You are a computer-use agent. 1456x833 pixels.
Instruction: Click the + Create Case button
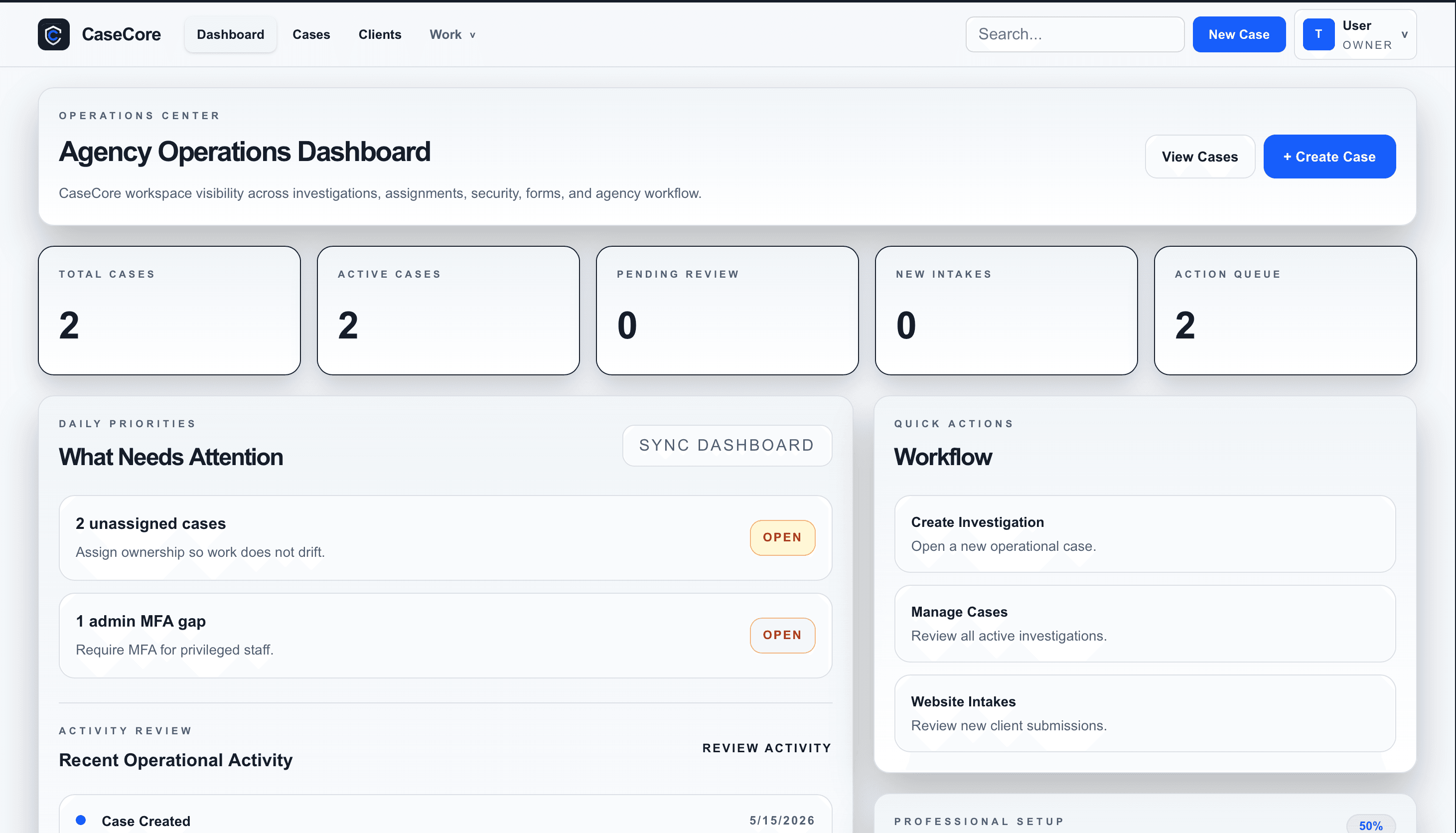click(1329, 156)
